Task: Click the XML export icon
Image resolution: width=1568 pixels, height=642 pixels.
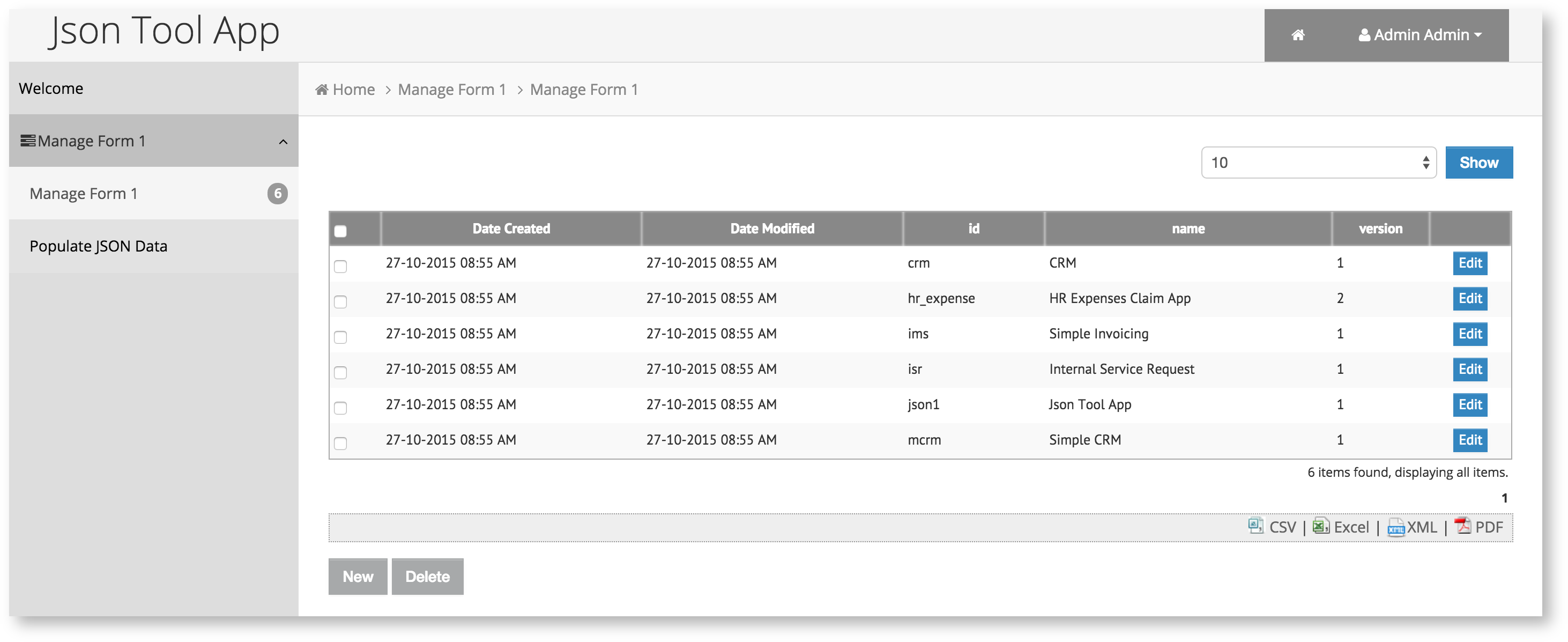Action: [1395, 527]
